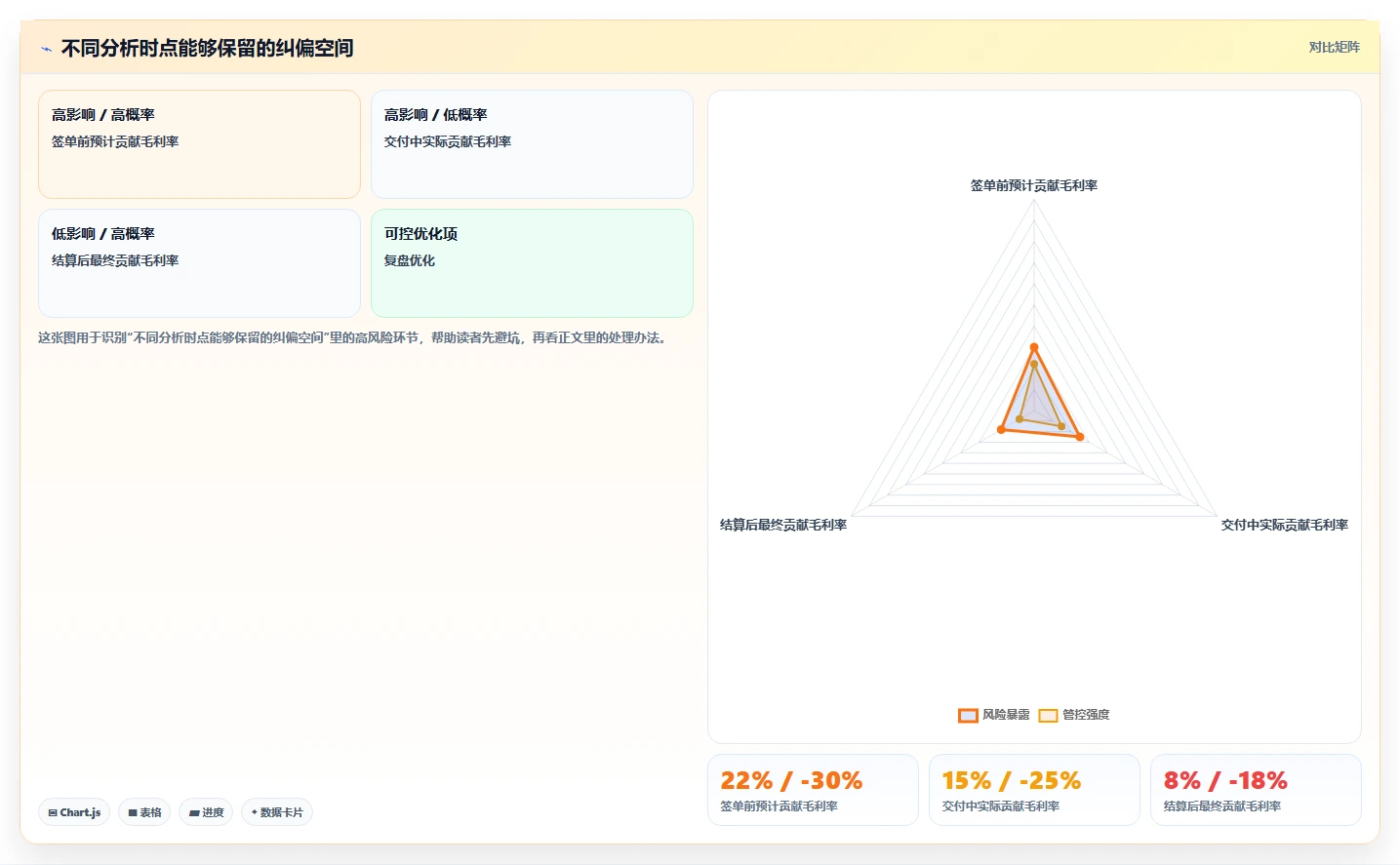Select the Chart.js chip
Screen dimensions: 1400x865
[x=74, y=812]
